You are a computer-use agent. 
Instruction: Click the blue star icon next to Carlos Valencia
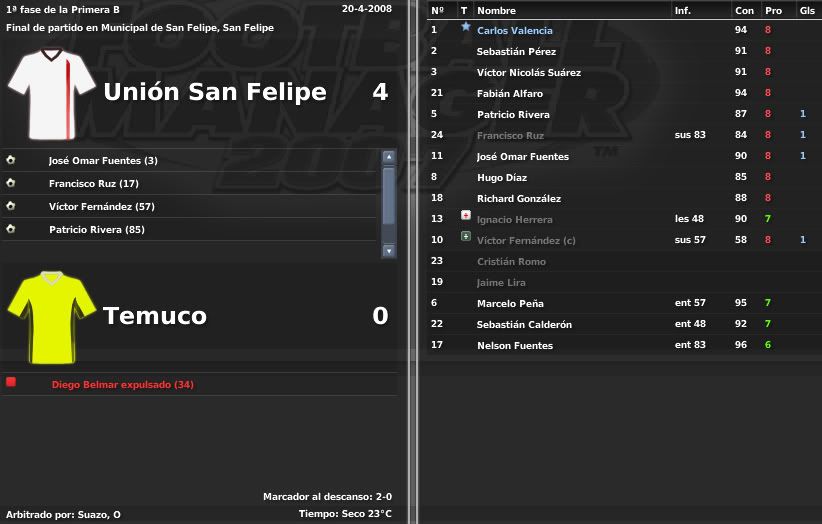click(x=466, y=26)
